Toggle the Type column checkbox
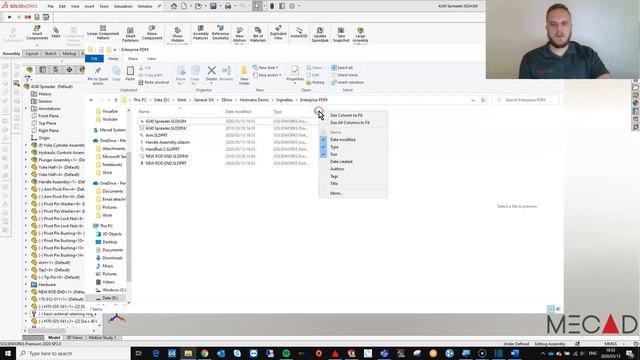This screenshot has height=360, width=640. click(x=323, y=147)
